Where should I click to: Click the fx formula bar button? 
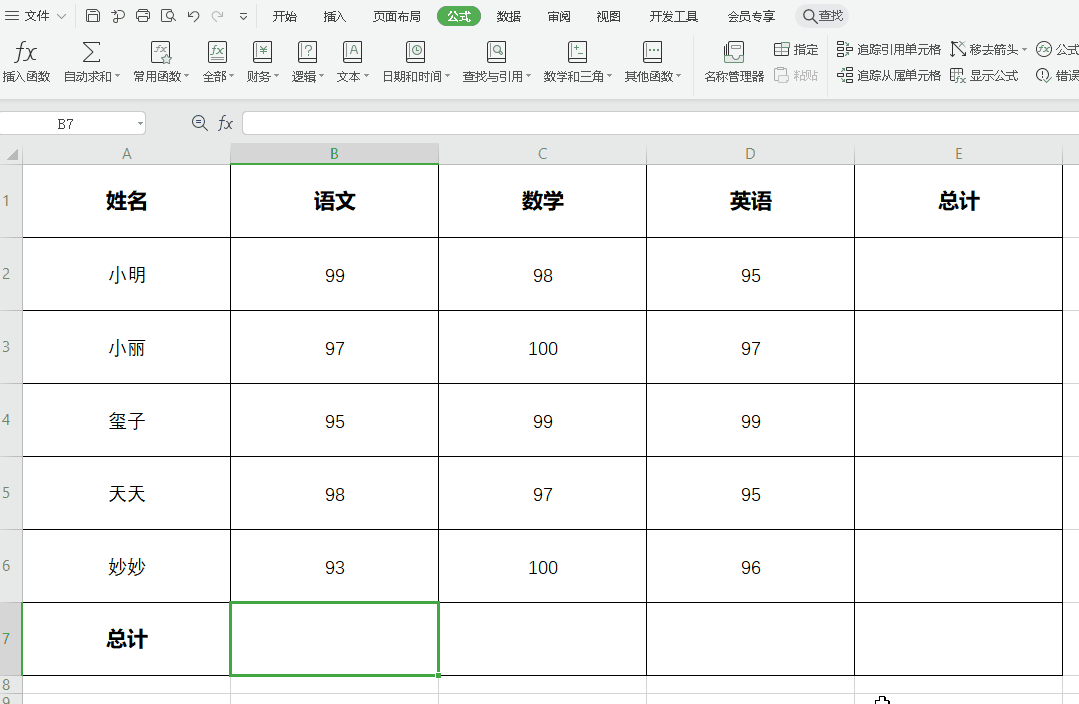[225, 122]
